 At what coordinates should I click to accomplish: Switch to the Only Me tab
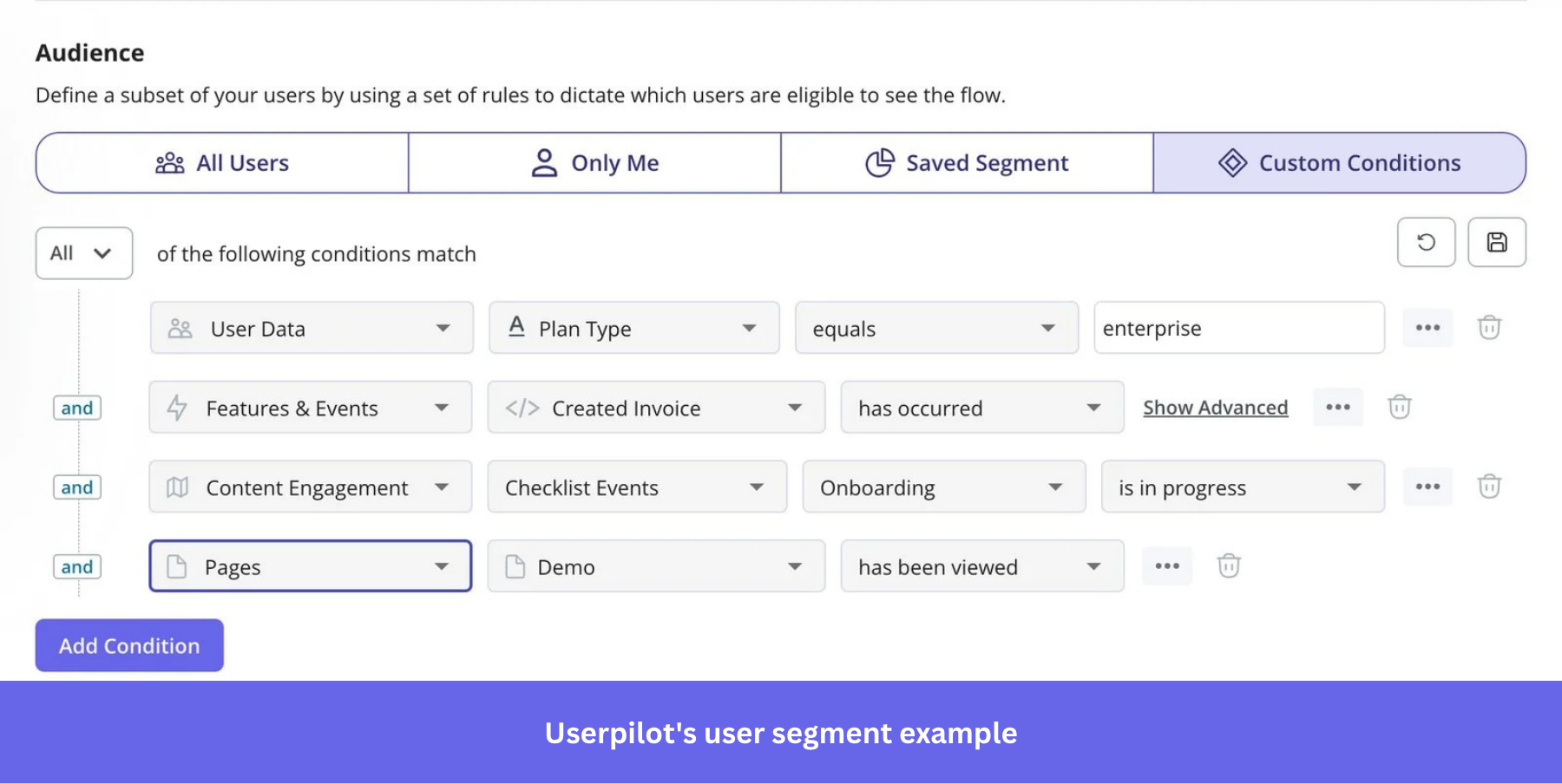pyautogui.click(x=594, y=162)
